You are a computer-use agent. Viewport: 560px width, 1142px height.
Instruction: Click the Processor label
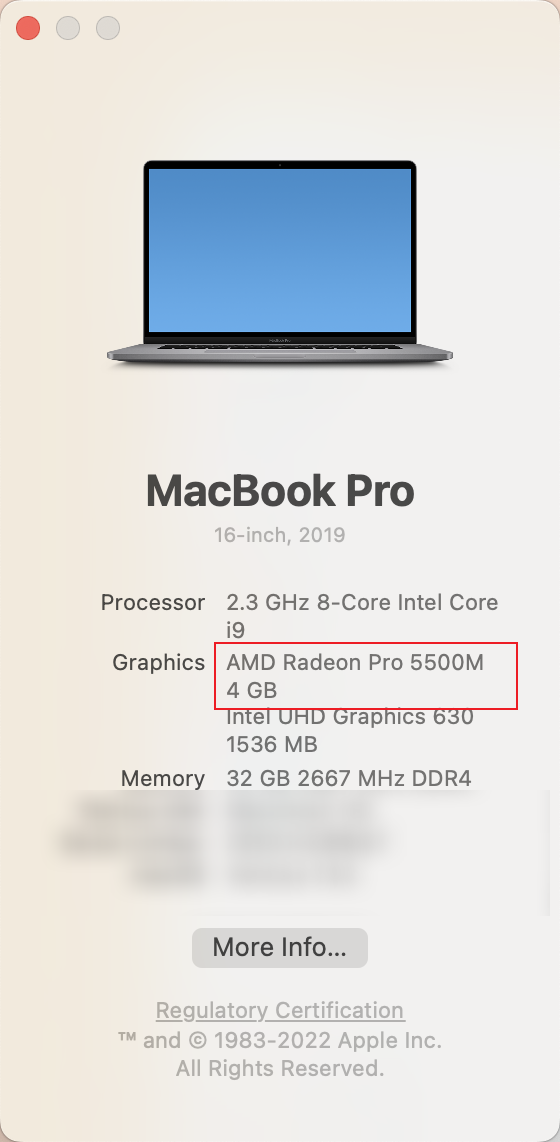[x=153, y=602]
